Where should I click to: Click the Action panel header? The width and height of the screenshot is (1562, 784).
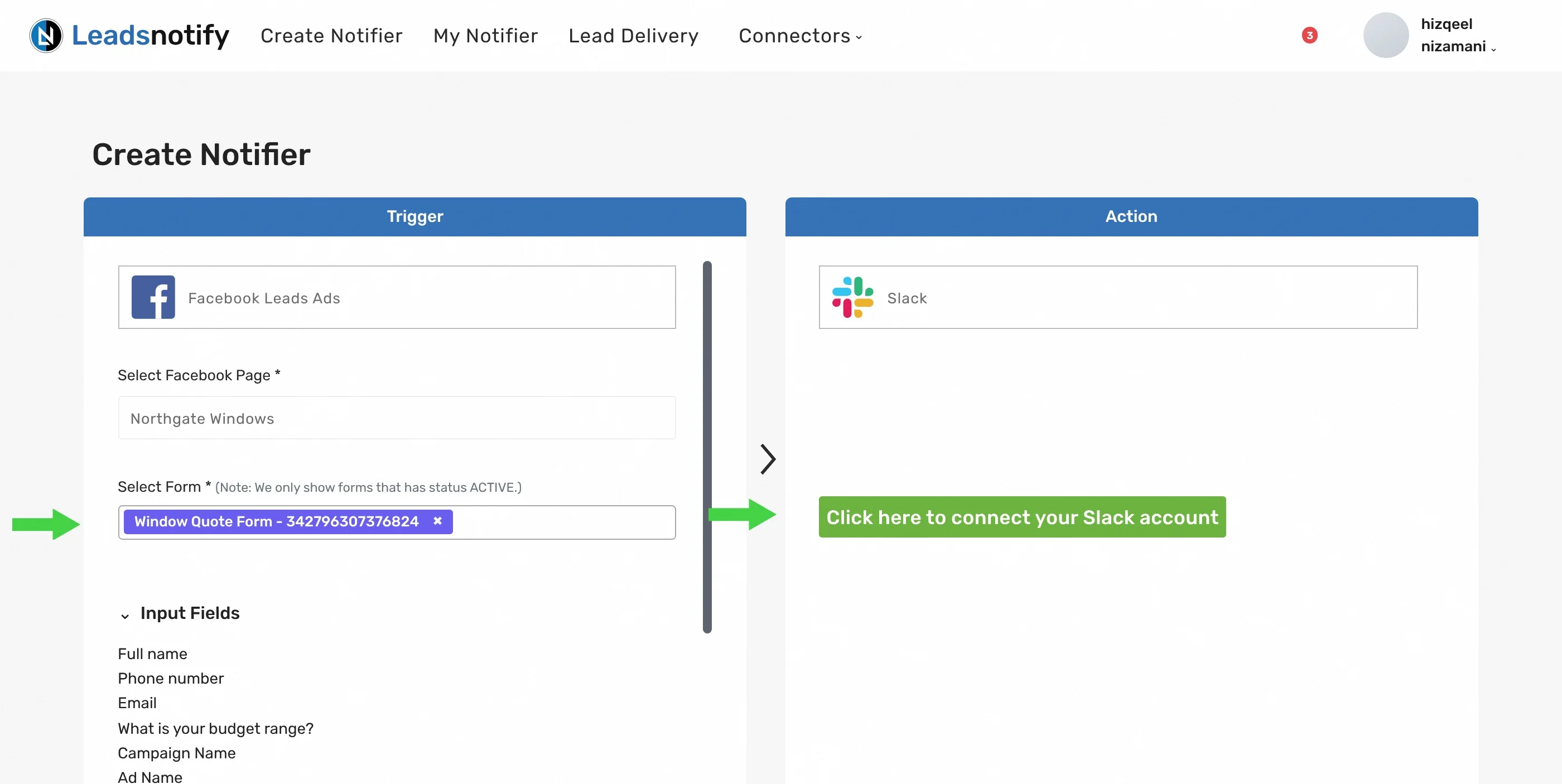[1131, 216]
